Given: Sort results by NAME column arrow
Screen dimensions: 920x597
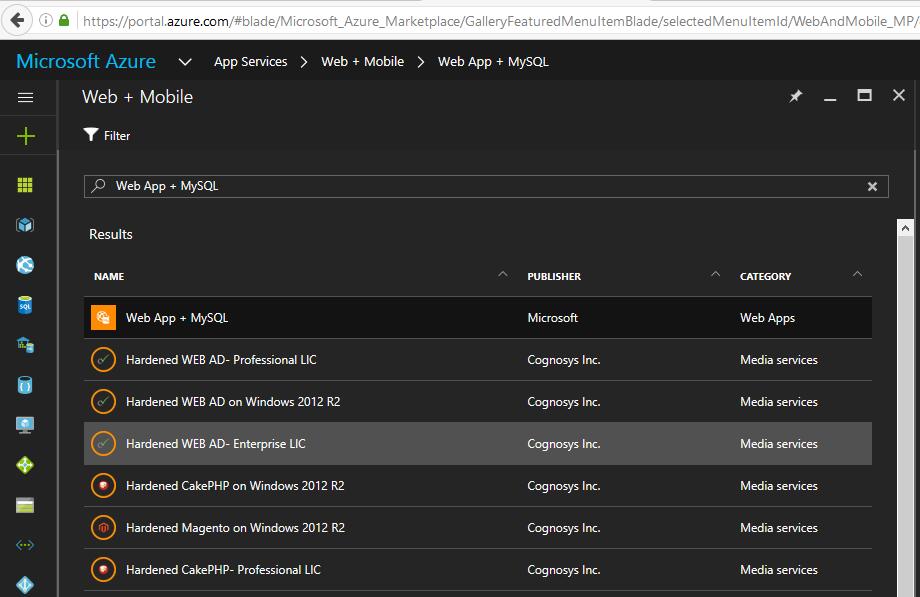Looking at the screenshot, I should pos(503,274).
